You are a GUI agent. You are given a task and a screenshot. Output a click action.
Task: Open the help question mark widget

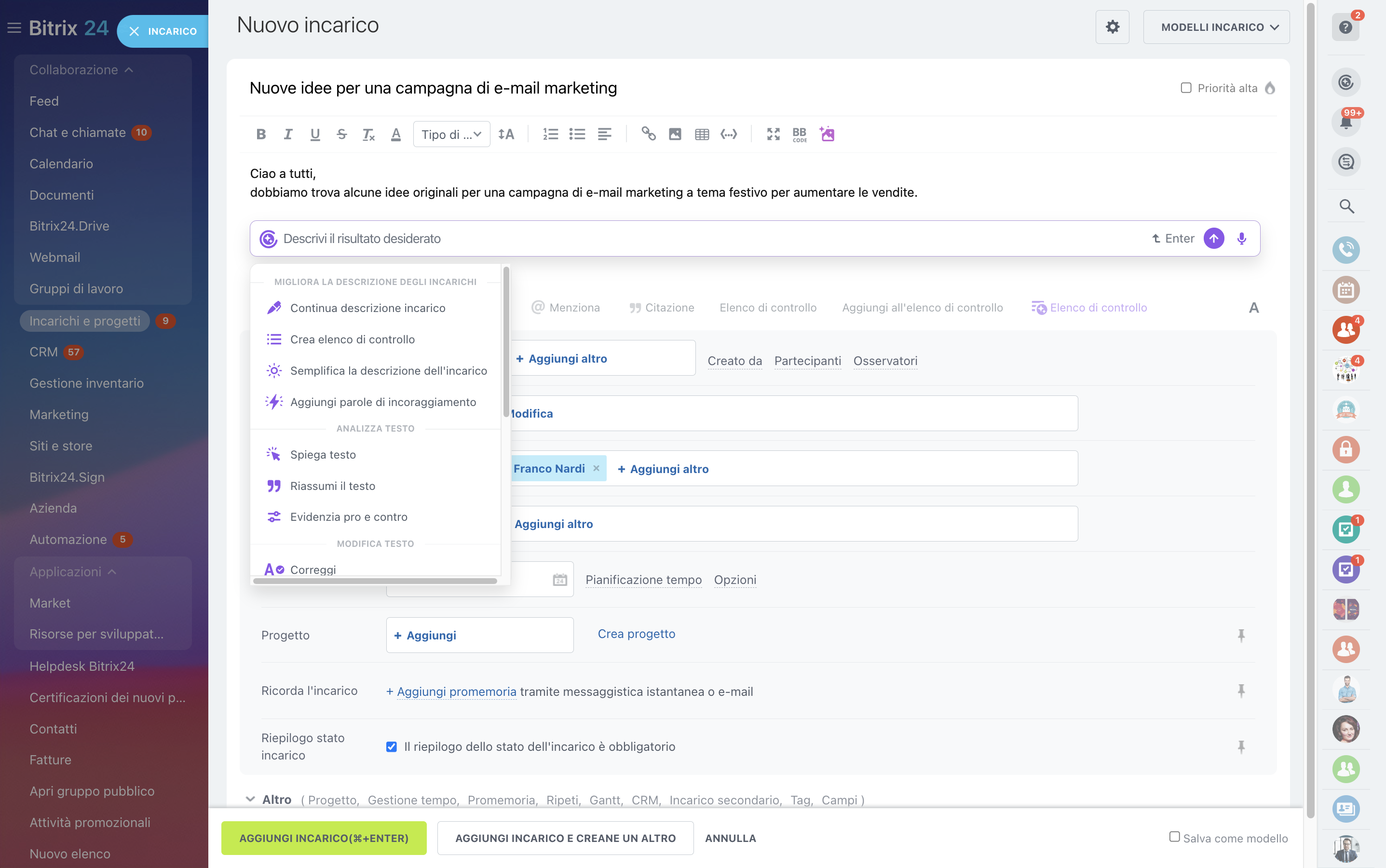[x=1345, y=27]
